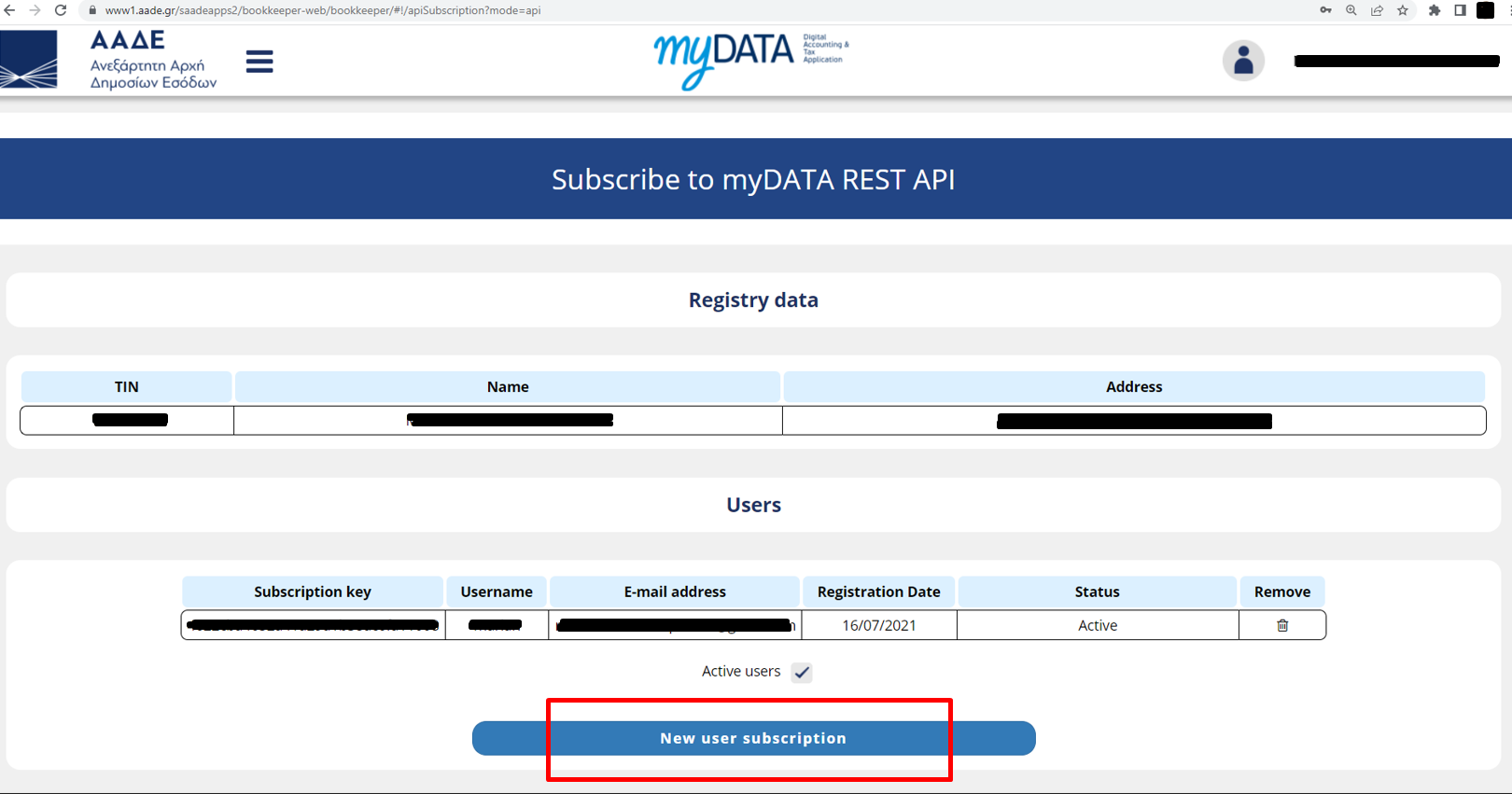Viewport: 1512px width, 794px height.
Task: Open the saved passwords key icon
Action: coord(1325,10)
